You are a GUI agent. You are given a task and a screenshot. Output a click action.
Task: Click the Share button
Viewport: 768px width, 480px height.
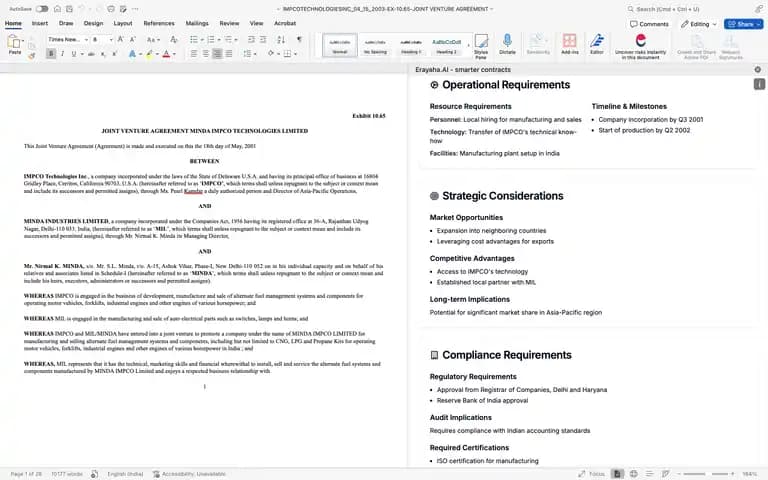(x=744, y=24)
